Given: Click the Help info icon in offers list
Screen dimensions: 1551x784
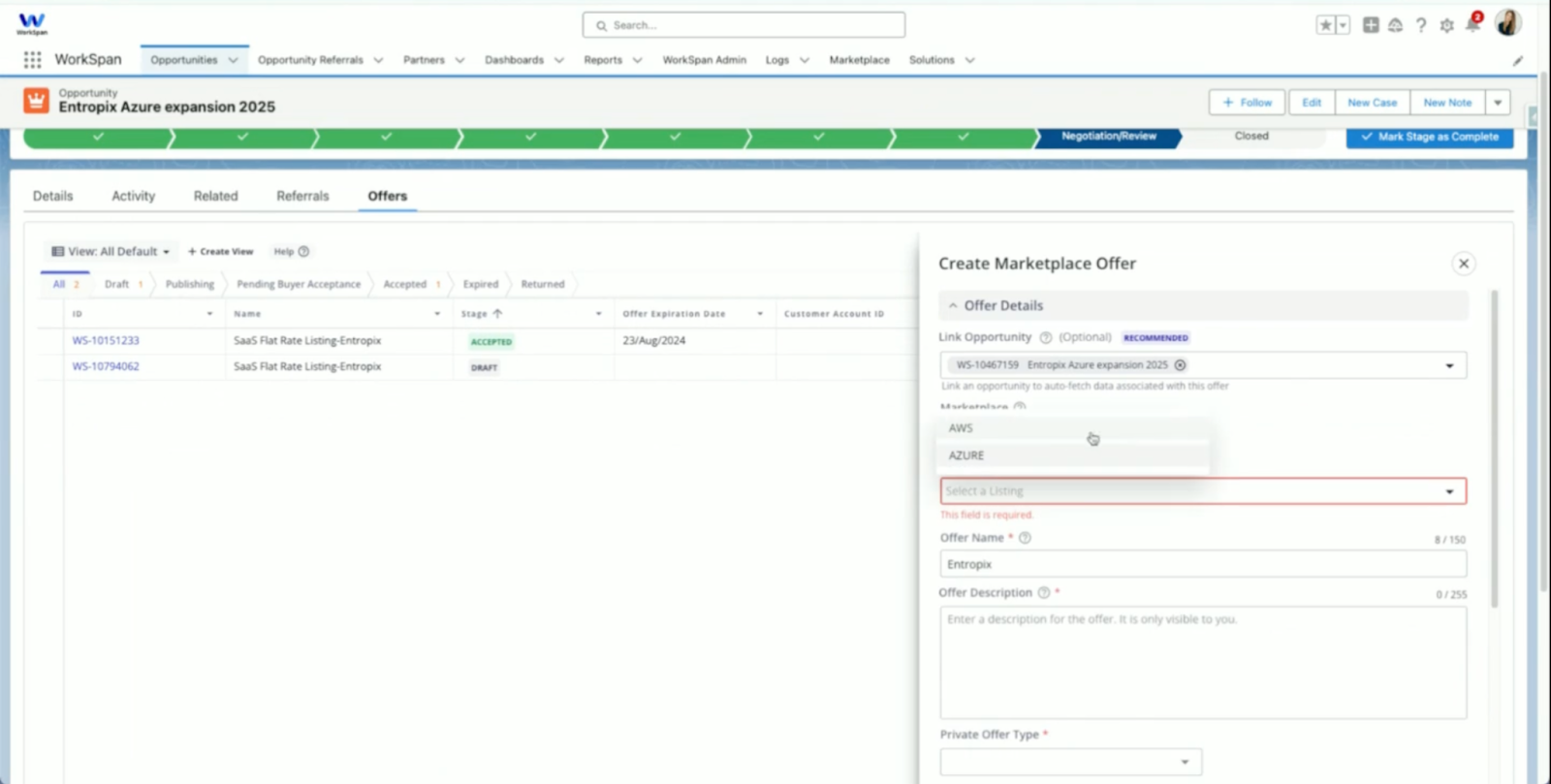Looking at the screenshot, I should click(x=303, y=252).
